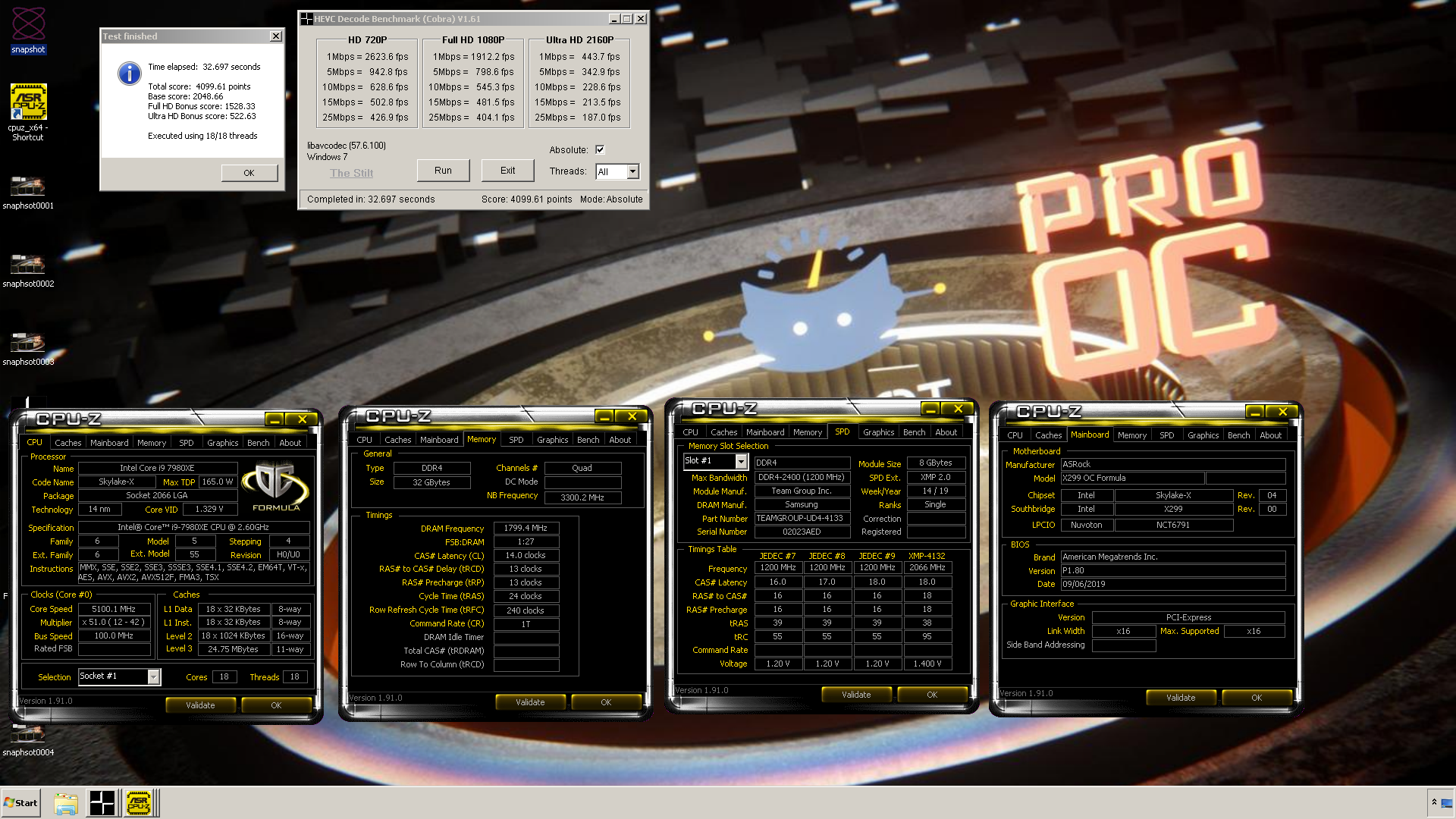Open Bench tab in CPU window
Screen dimensions: 1456x819
tap(258, 443)
